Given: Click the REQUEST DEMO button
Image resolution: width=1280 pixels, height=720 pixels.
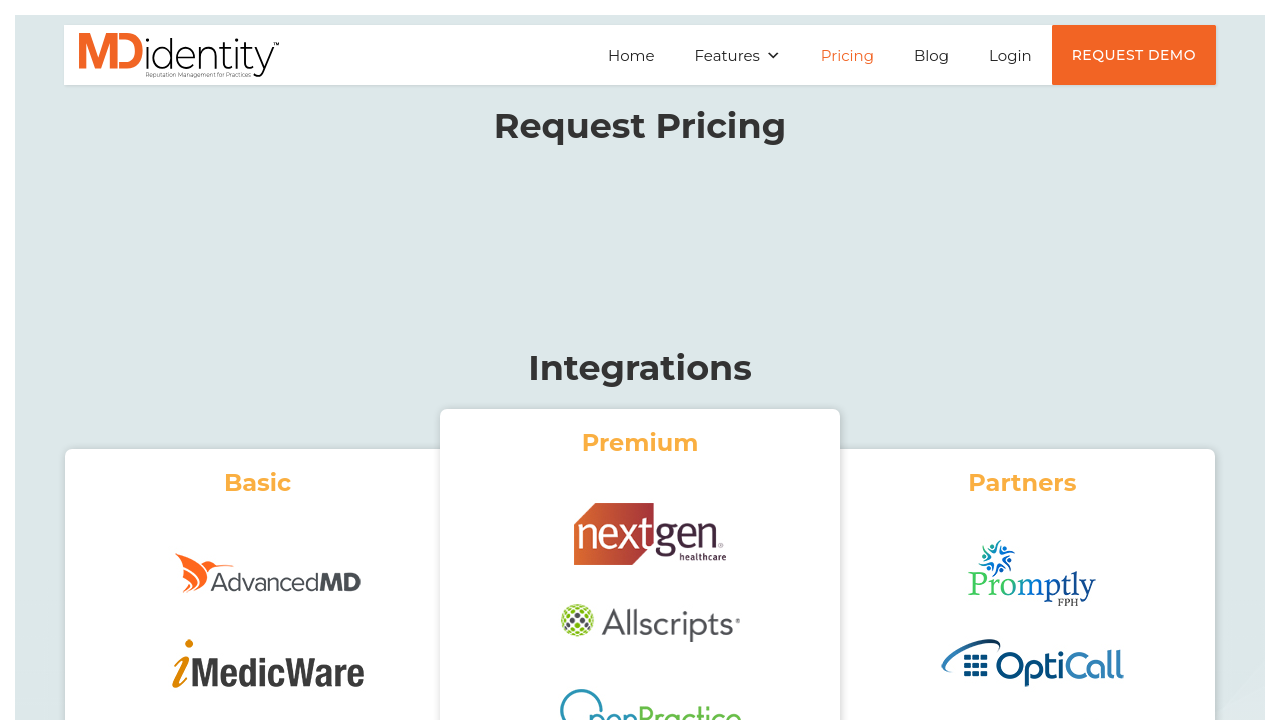Looking at the screenshot, I should point(1134,55).
